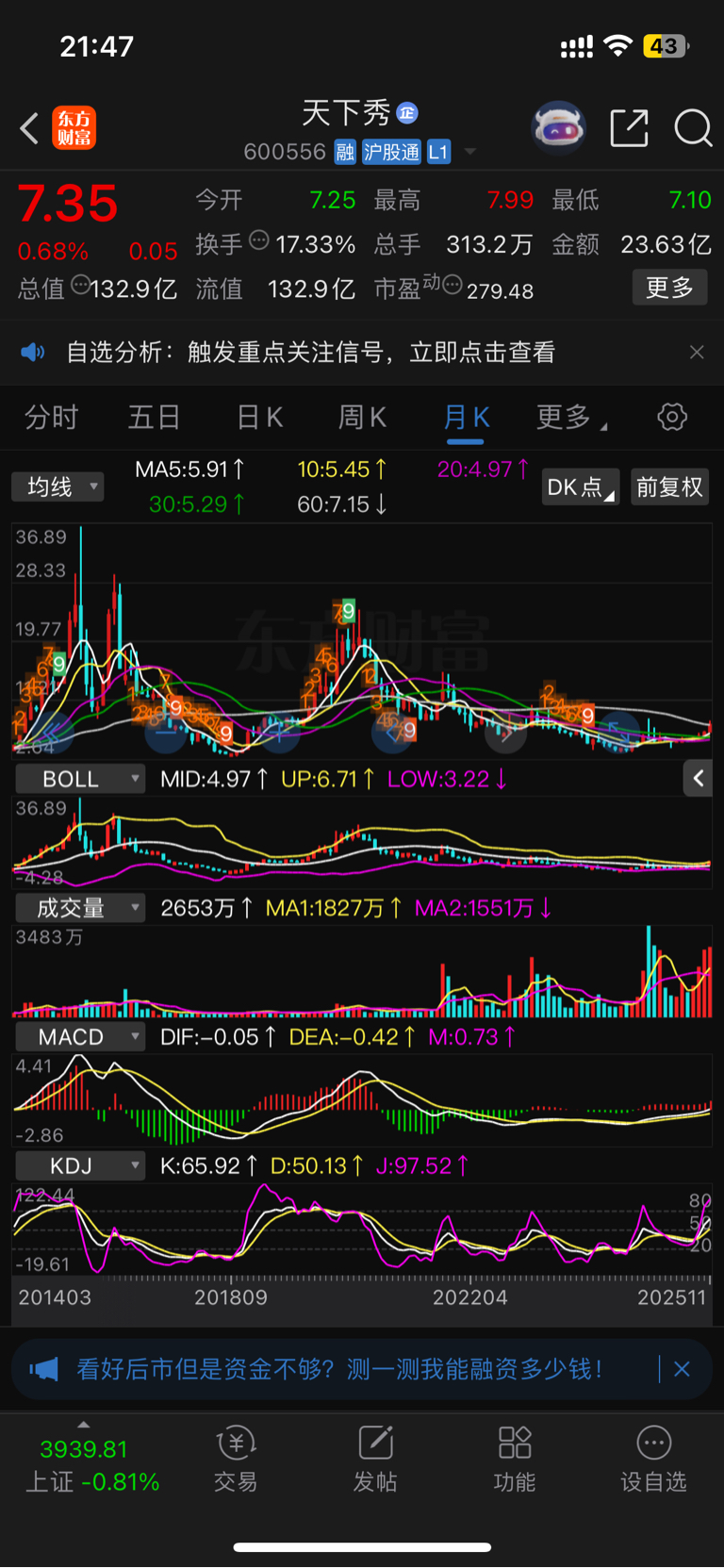Close the margin financing promo banner
Screen dimensions: 724x1568
[x=683, y=1369]
